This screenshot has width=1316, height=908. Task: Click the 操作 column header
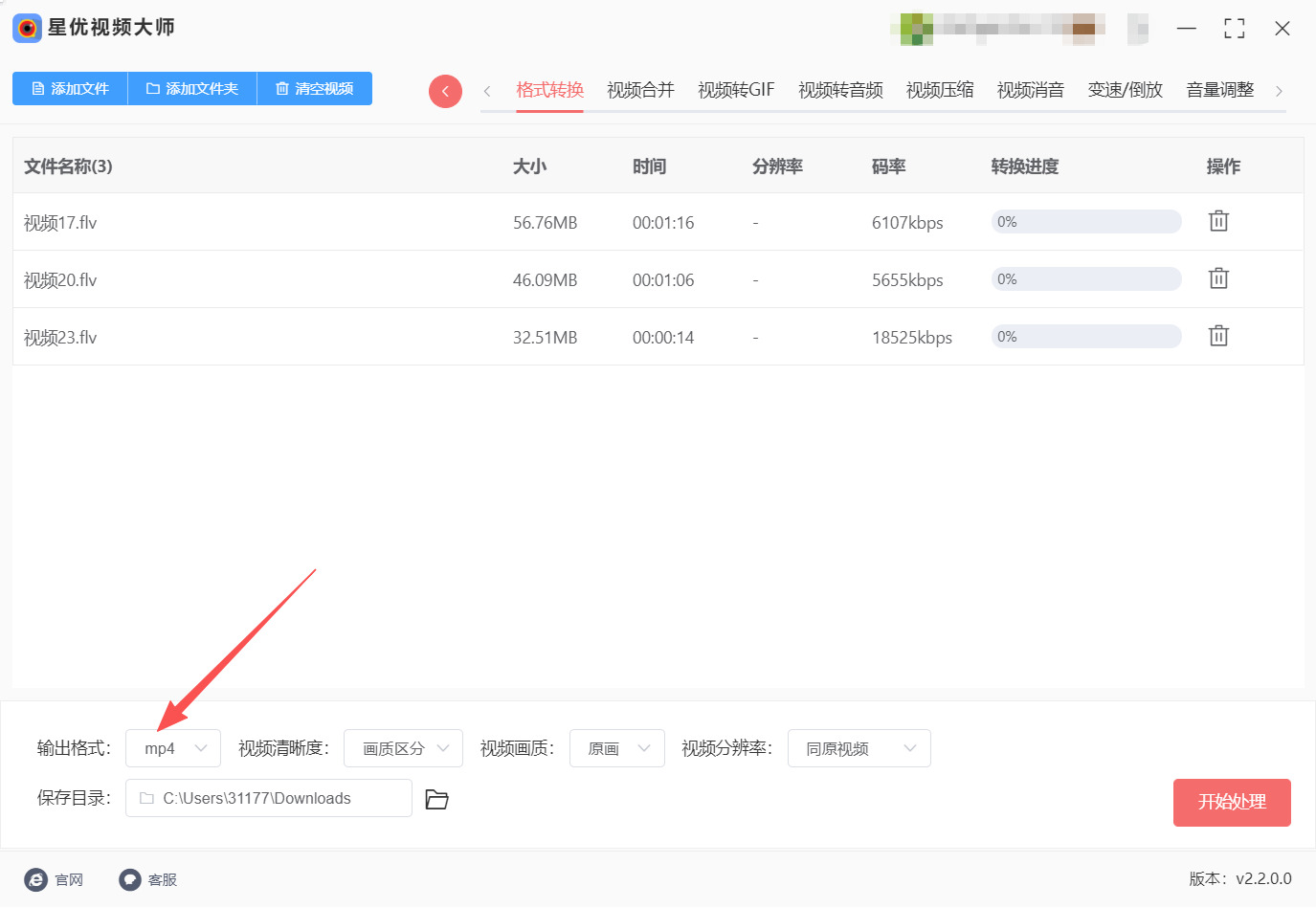click(x=1223, y=166)
